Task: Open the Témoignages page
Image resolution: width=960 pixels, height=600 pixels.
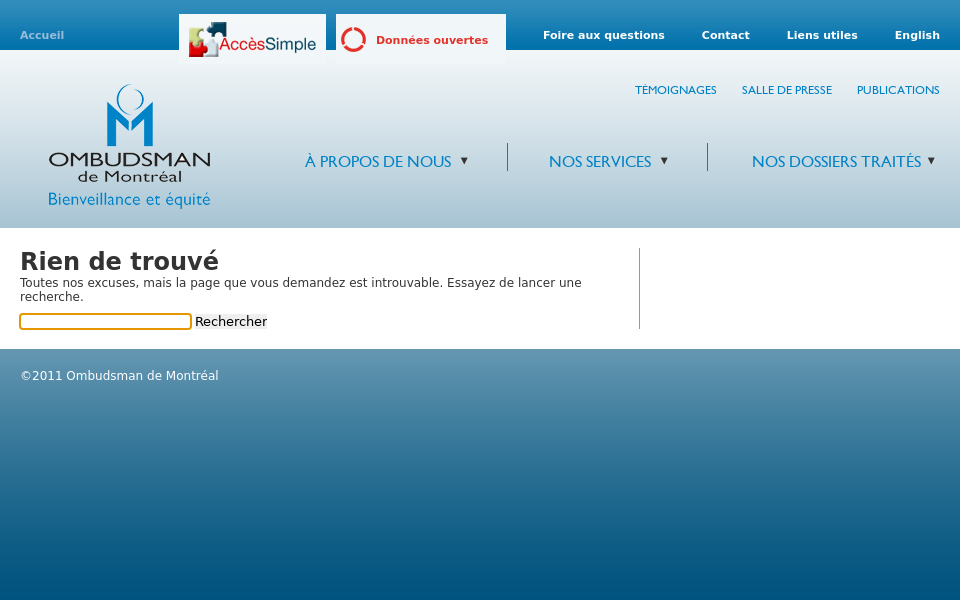Action: pyautogui.click(x=675, y=90)
